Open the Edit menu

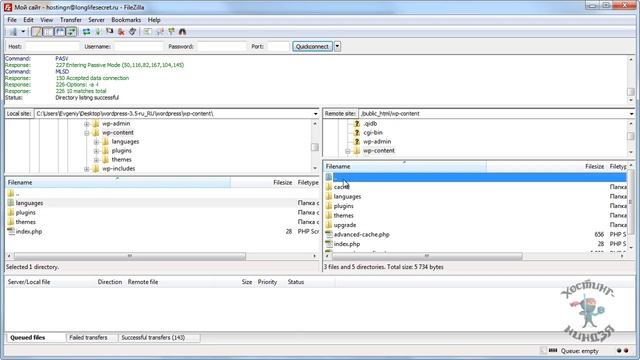coord(28,20)
